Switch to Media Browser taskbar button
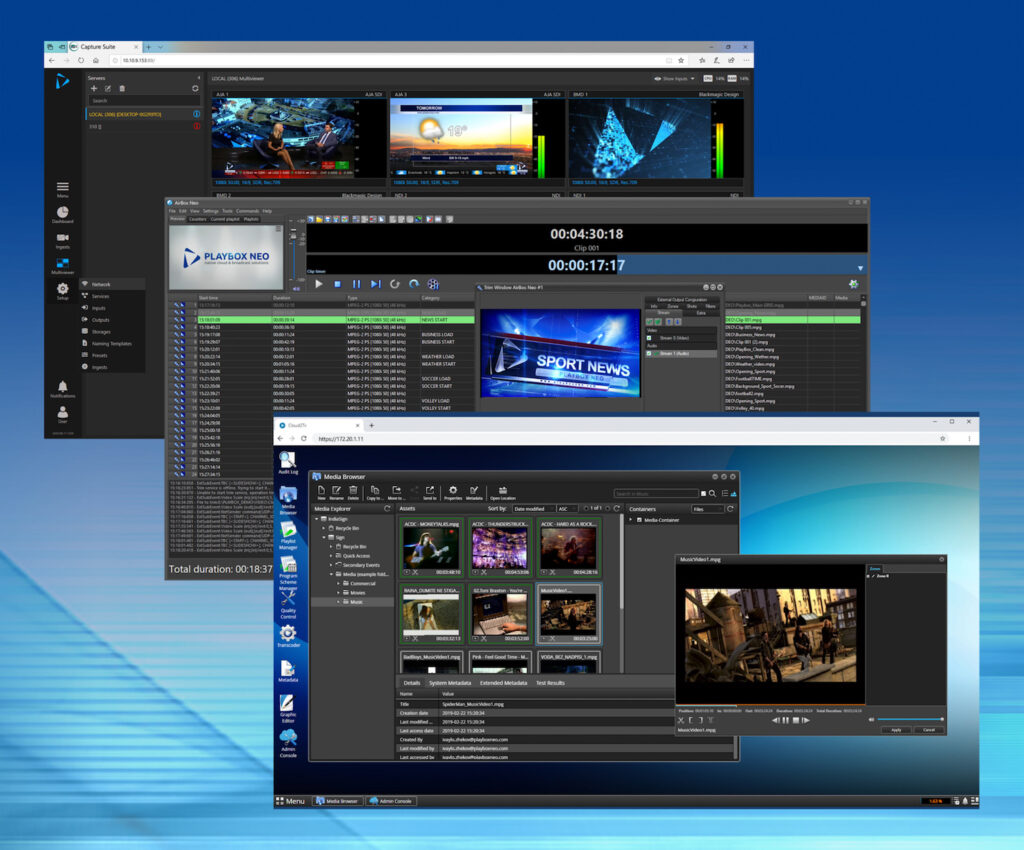The image size is (1024, 850). pyautogui.click(x=337, y=801)
